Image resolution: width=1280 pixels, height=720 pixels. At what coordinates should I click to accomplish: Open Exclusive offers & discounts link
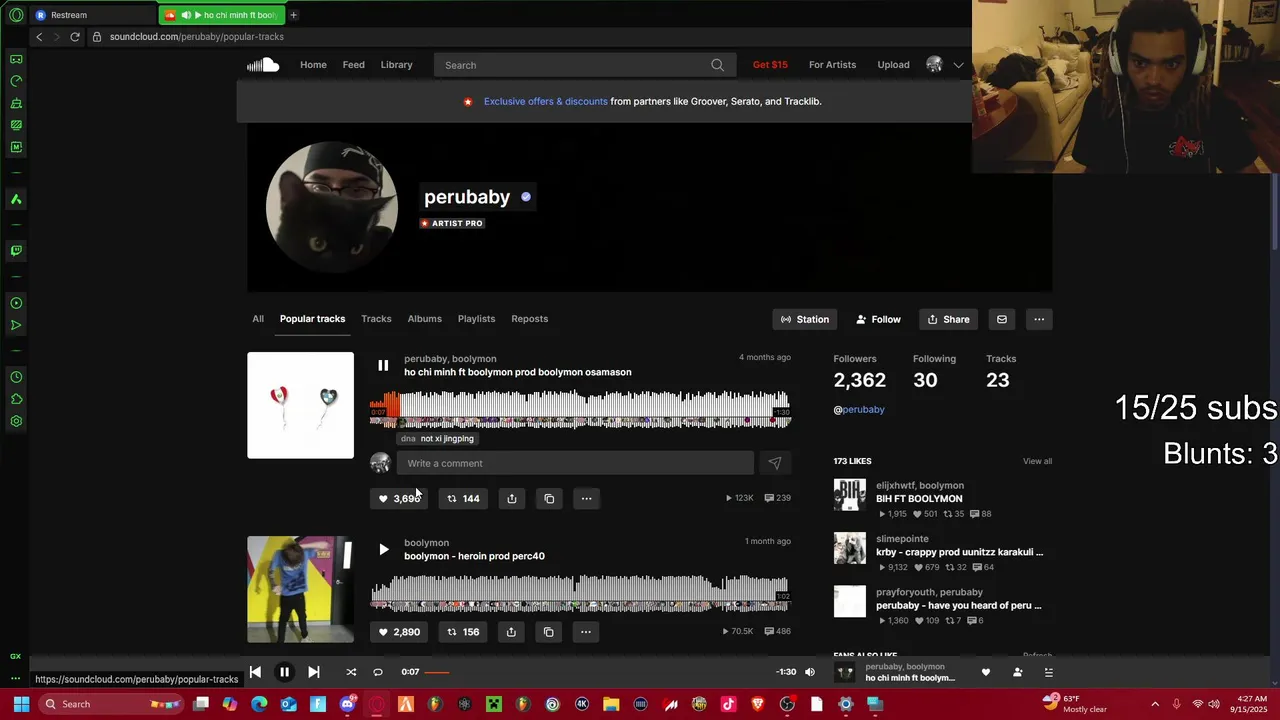click(x=545, y=101)
